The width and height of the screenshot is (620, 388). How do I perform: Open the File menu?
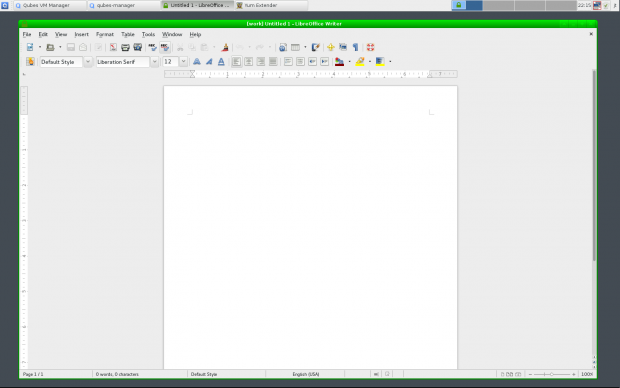point(27,34)
